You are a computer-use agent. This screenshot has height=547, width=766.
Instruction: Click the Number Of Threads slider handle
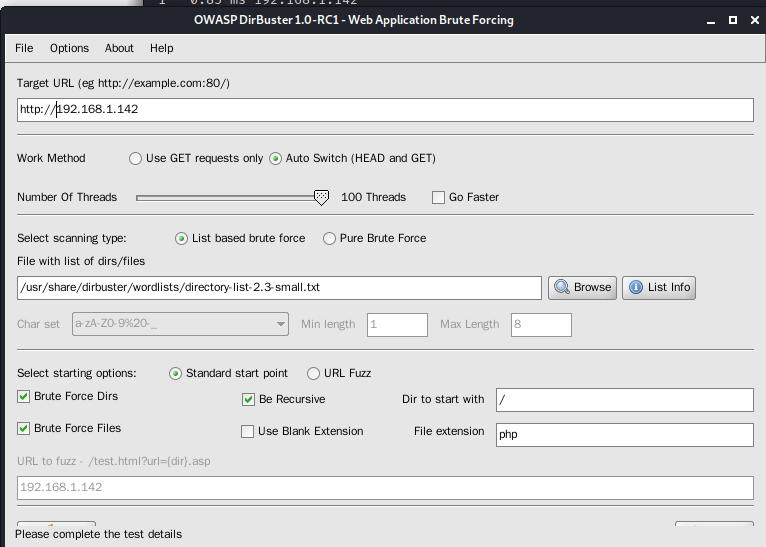click(x=321, y=197)
